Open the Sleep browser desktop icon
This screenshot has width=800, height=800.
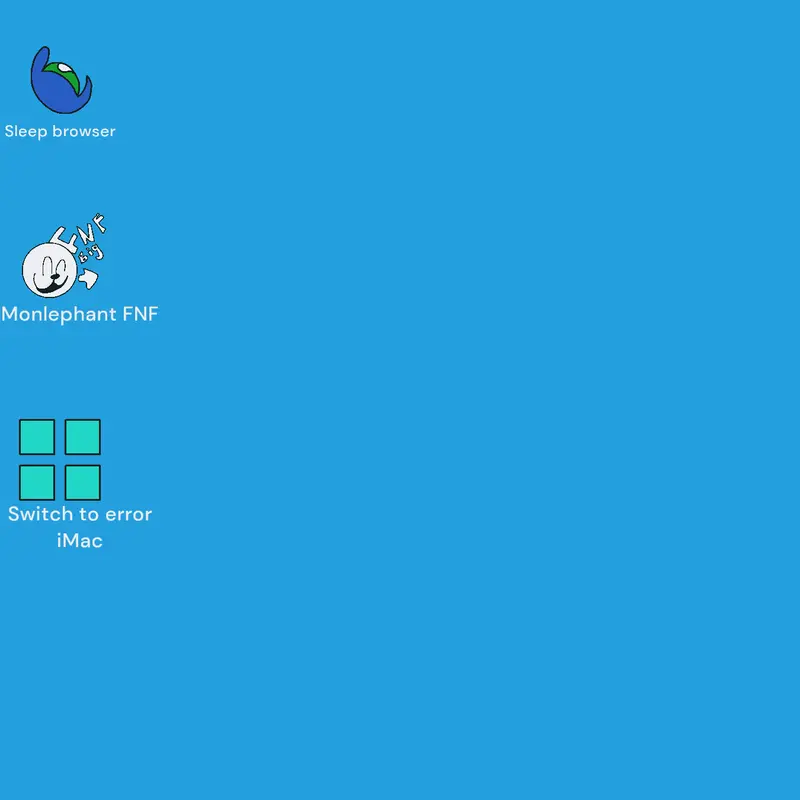[61, 80]
